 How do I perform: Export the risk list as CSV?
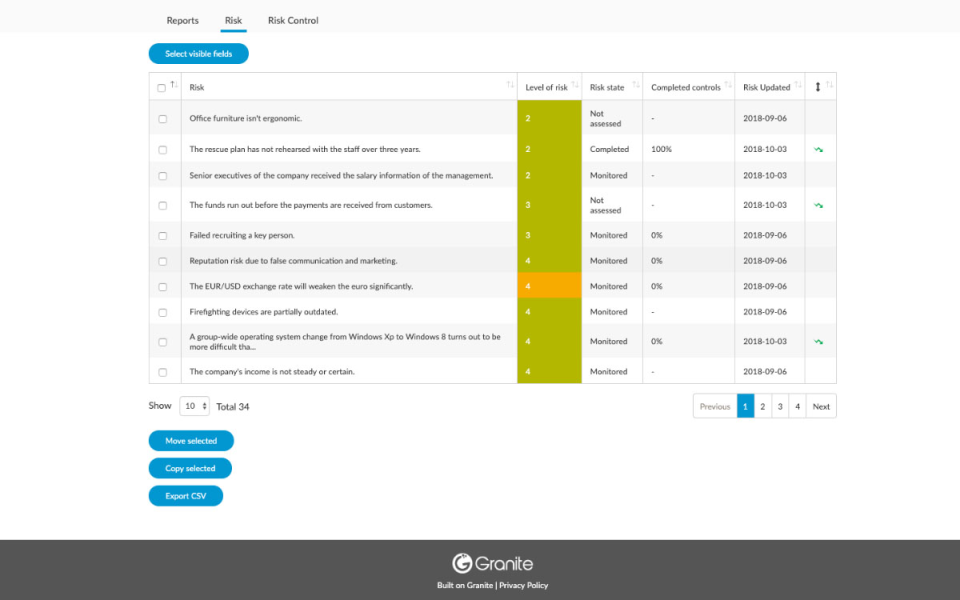click(x=185, y=495)
